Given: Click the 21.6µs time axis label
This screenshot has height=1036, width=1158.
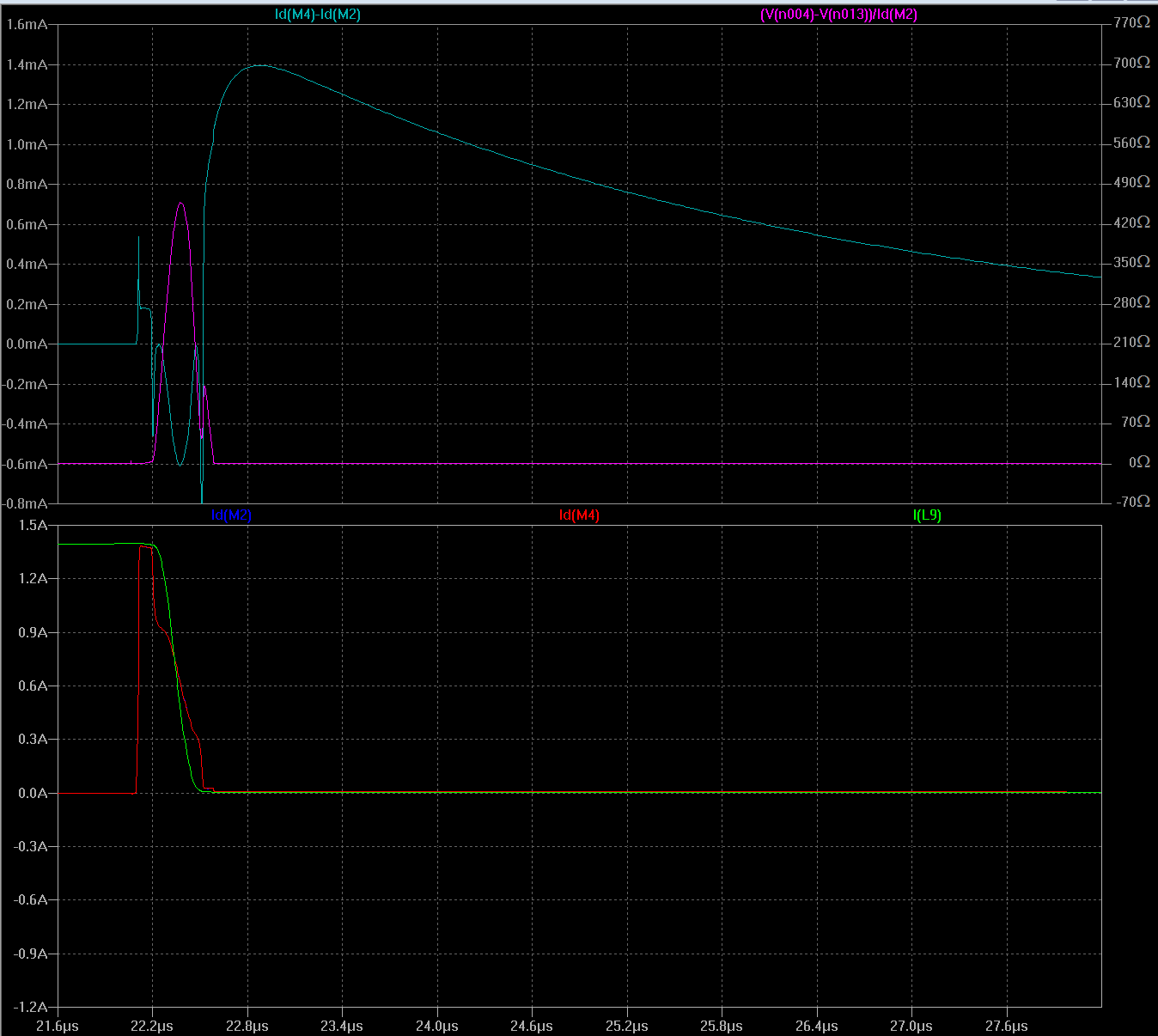Looking at the screenshot, I should click(x=58, y=1027).
